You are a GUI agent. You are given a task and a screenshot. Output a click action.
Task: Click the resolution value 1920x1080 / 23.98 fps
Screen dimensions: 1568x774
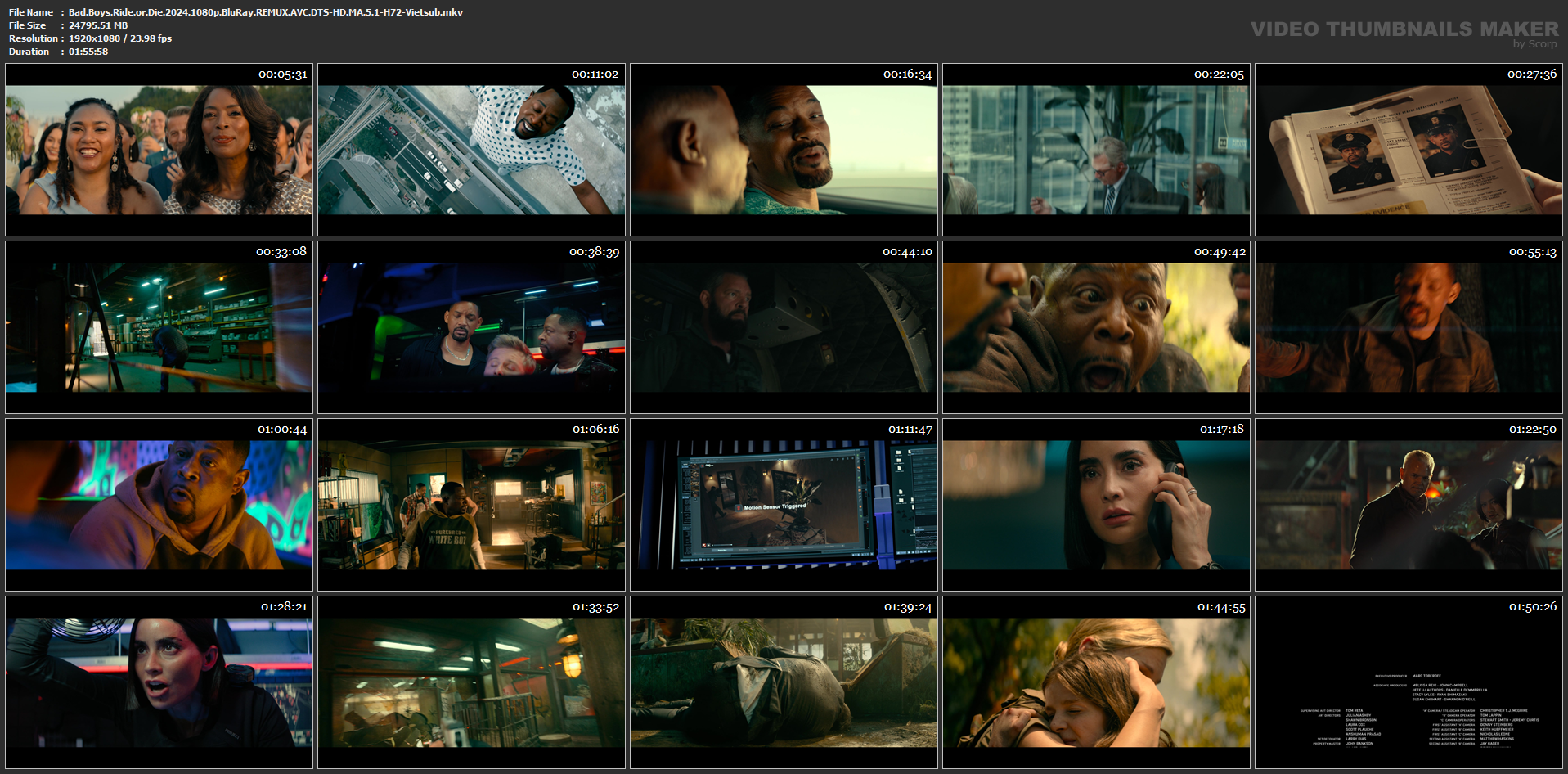(120, 38)
